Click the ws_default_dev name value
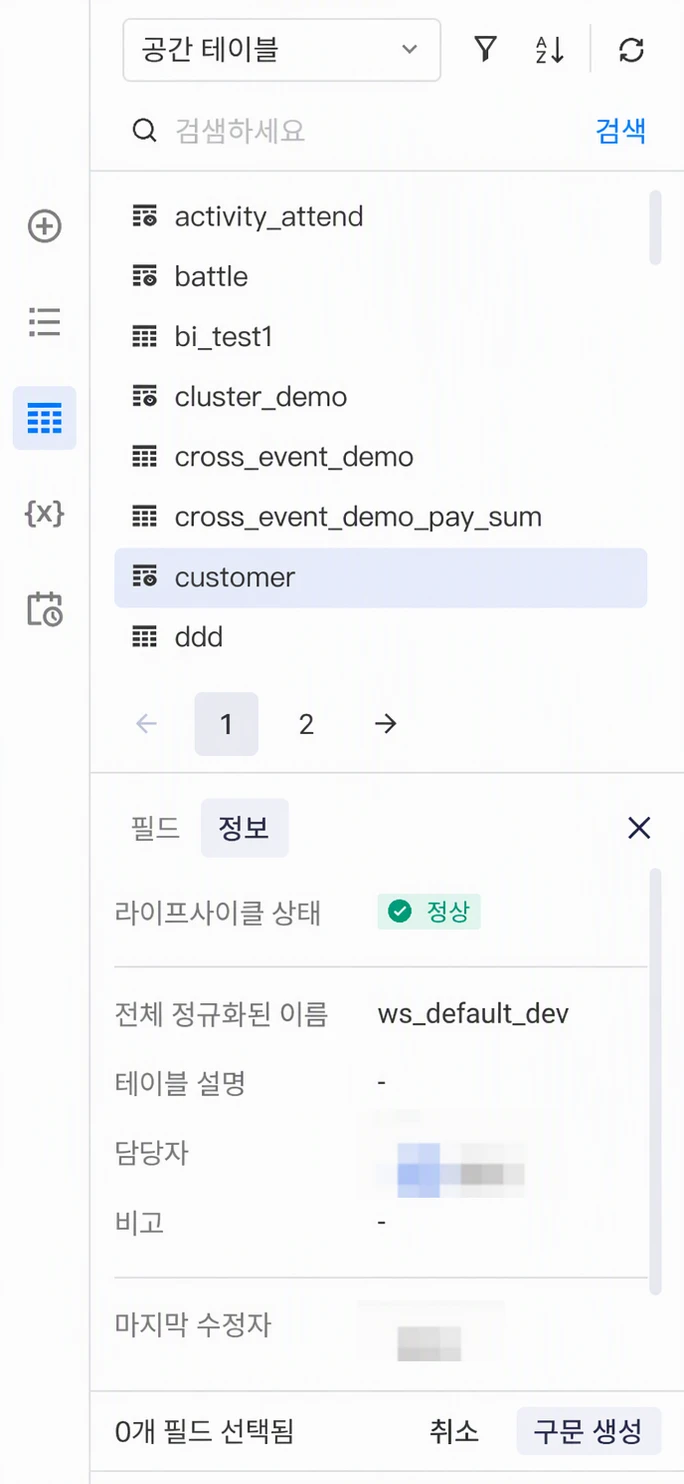Viewport: 684px width, 1484px height. click(x=473, y=1014)
